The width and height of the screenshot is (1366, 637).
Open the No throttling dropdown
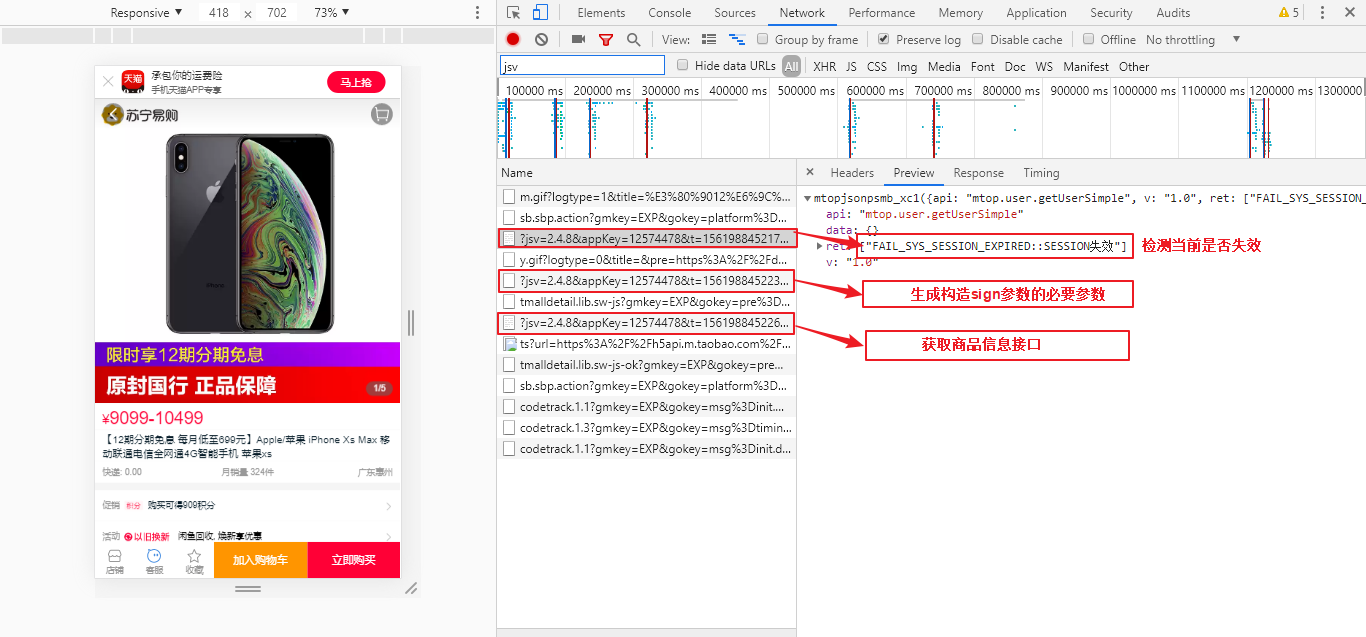pyautogui.click(x=1193, y=40)
